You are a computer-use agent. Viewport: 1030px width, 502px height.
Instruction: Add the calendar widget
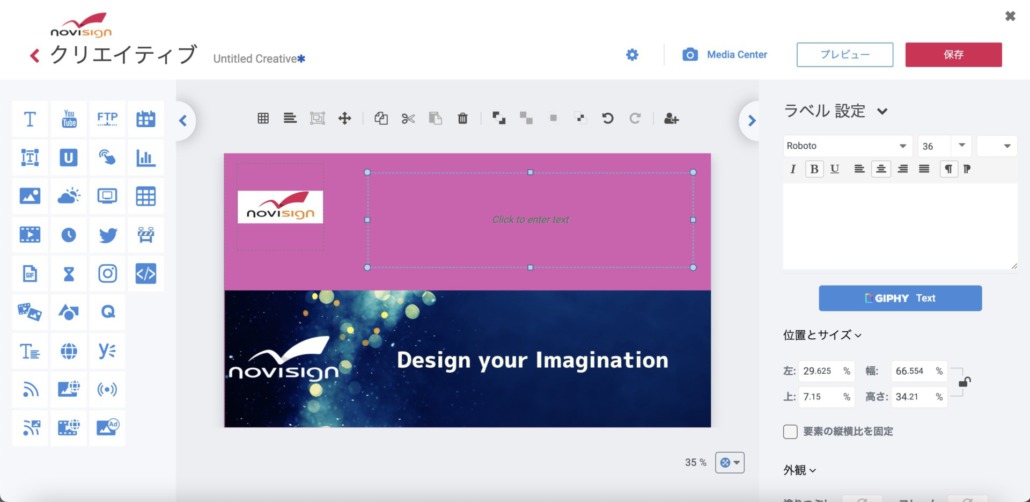tap(146, 119)
